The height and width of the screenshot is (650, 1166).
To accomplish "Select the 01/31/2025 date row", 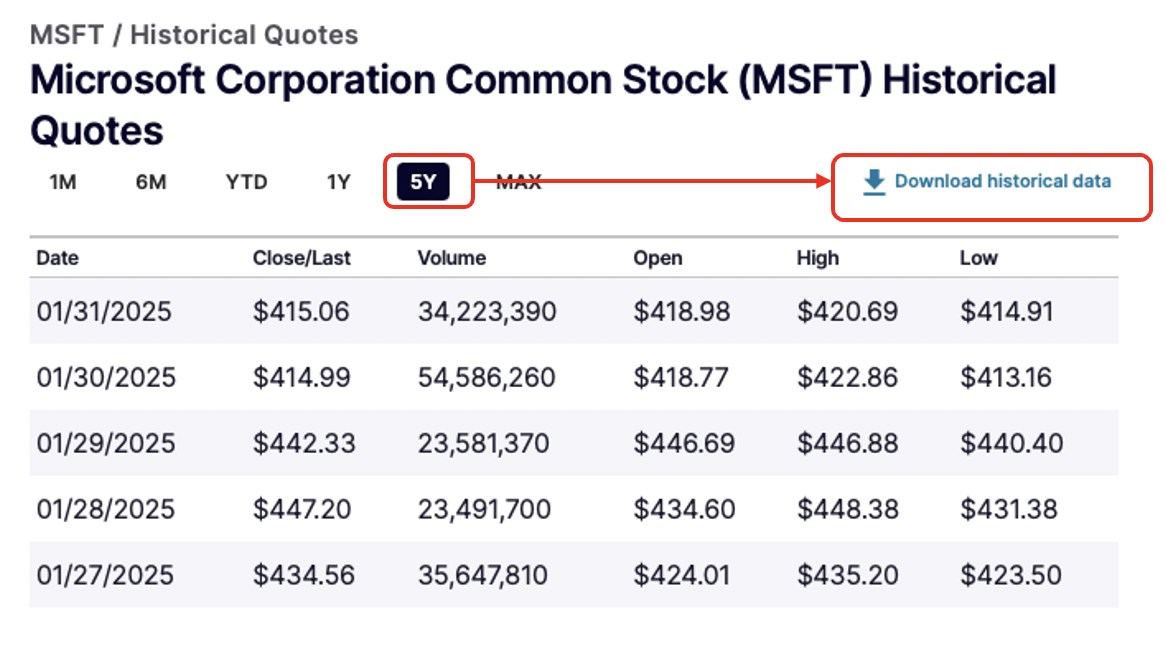I will coord(104,312).
